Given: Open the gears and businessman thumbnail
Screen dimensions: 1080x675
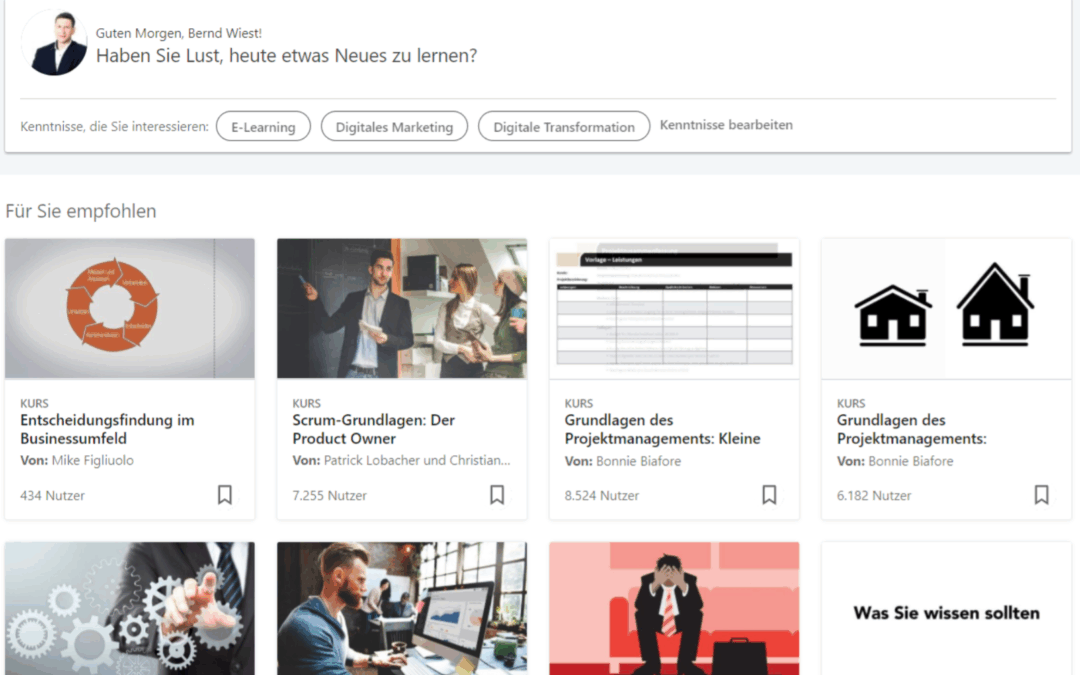Looking at the screenshot, I should click(130, 609).
